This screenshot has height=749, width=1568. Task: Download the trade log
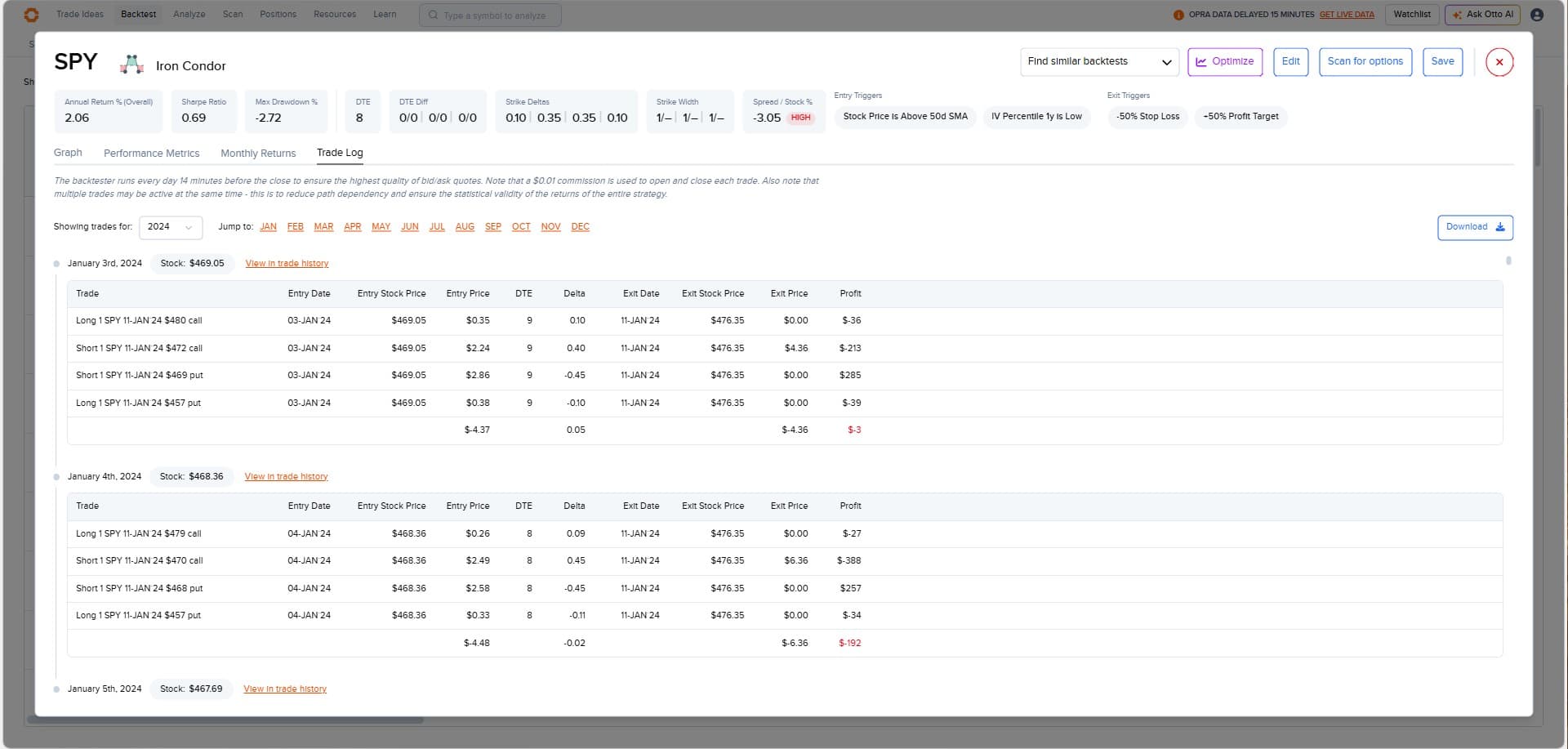[x=1474, y=227]
